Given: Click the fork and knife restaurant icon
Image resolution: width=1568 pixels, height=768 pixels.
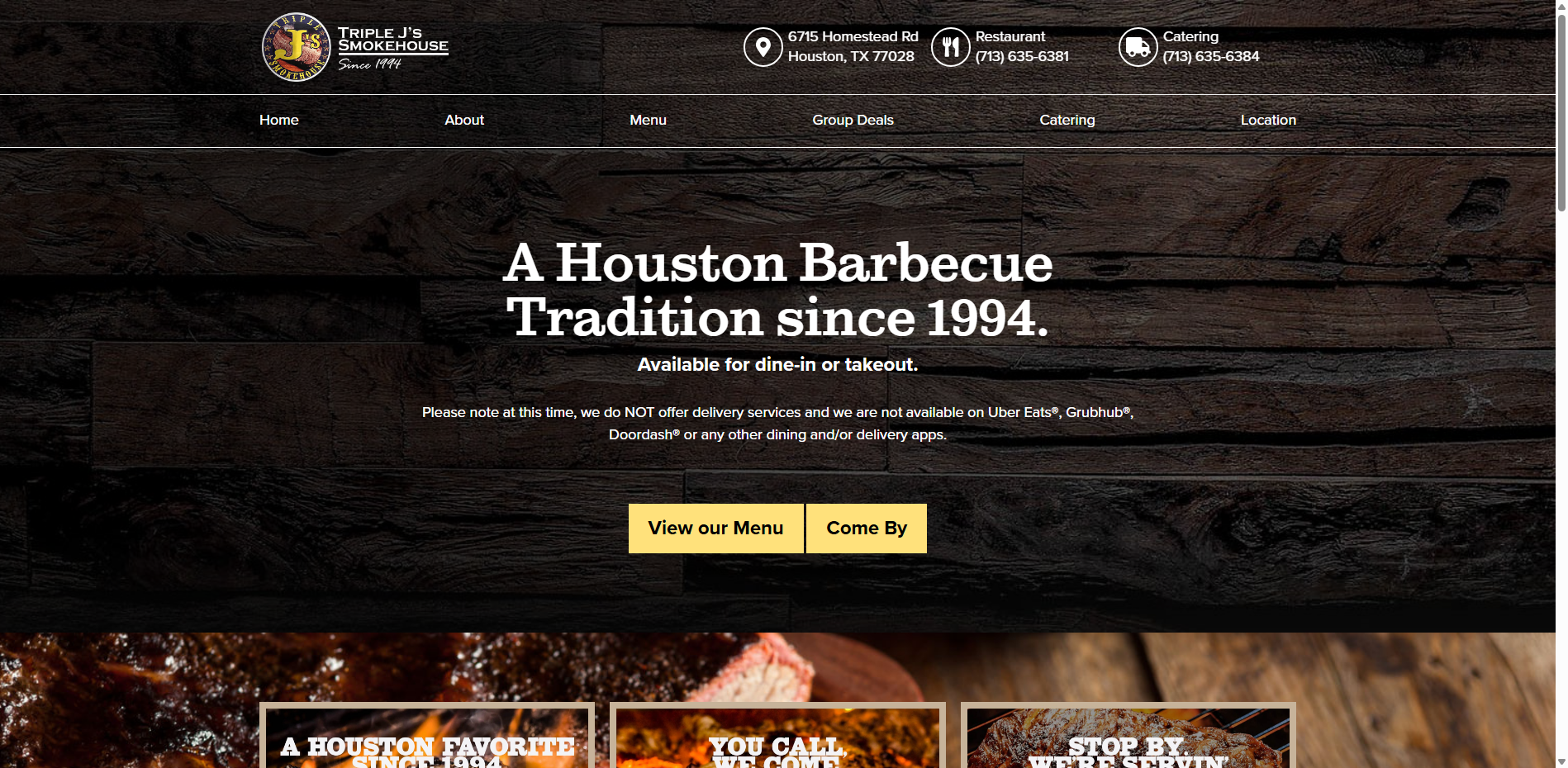Looking at the screenshot, I should pos(950,47).
